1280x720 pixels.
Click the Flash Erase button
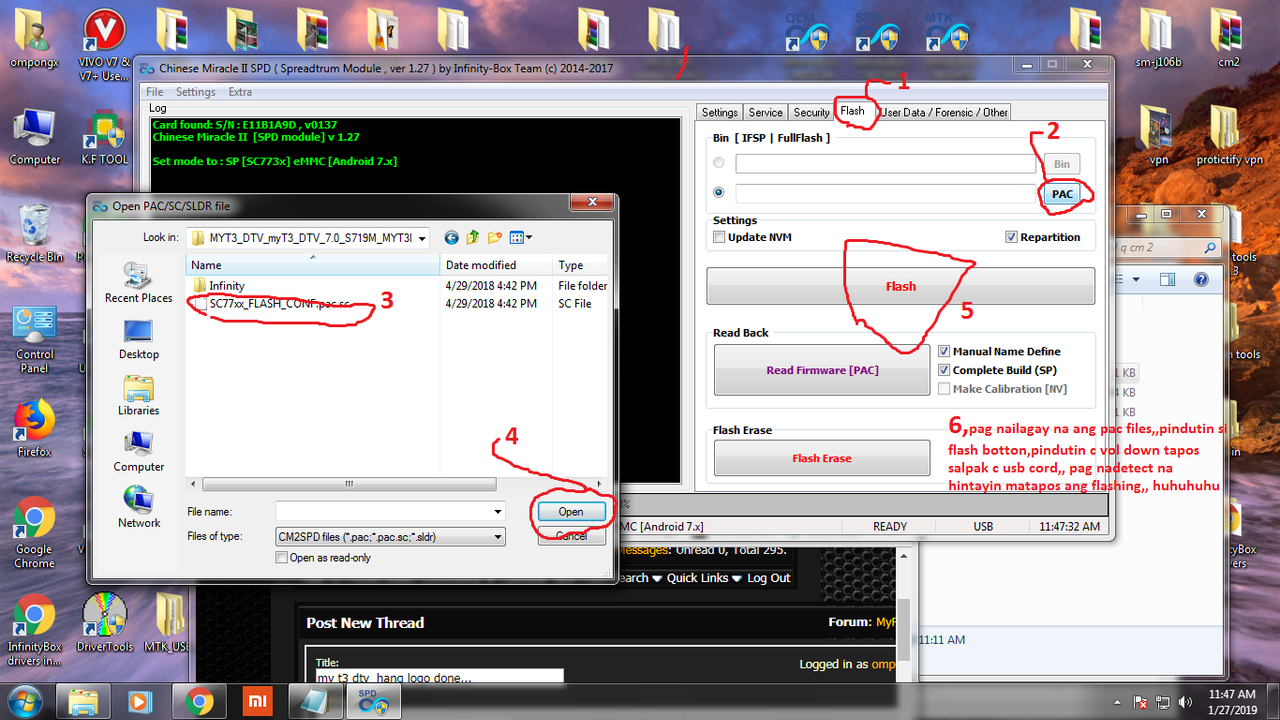point(822,458)
